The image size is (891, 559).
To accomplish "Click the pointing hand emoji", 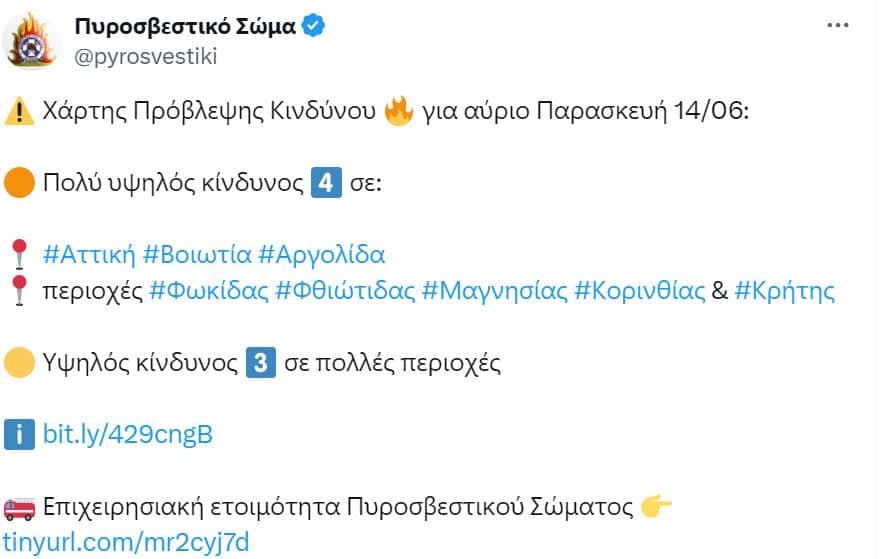I will tap(656, 506).
